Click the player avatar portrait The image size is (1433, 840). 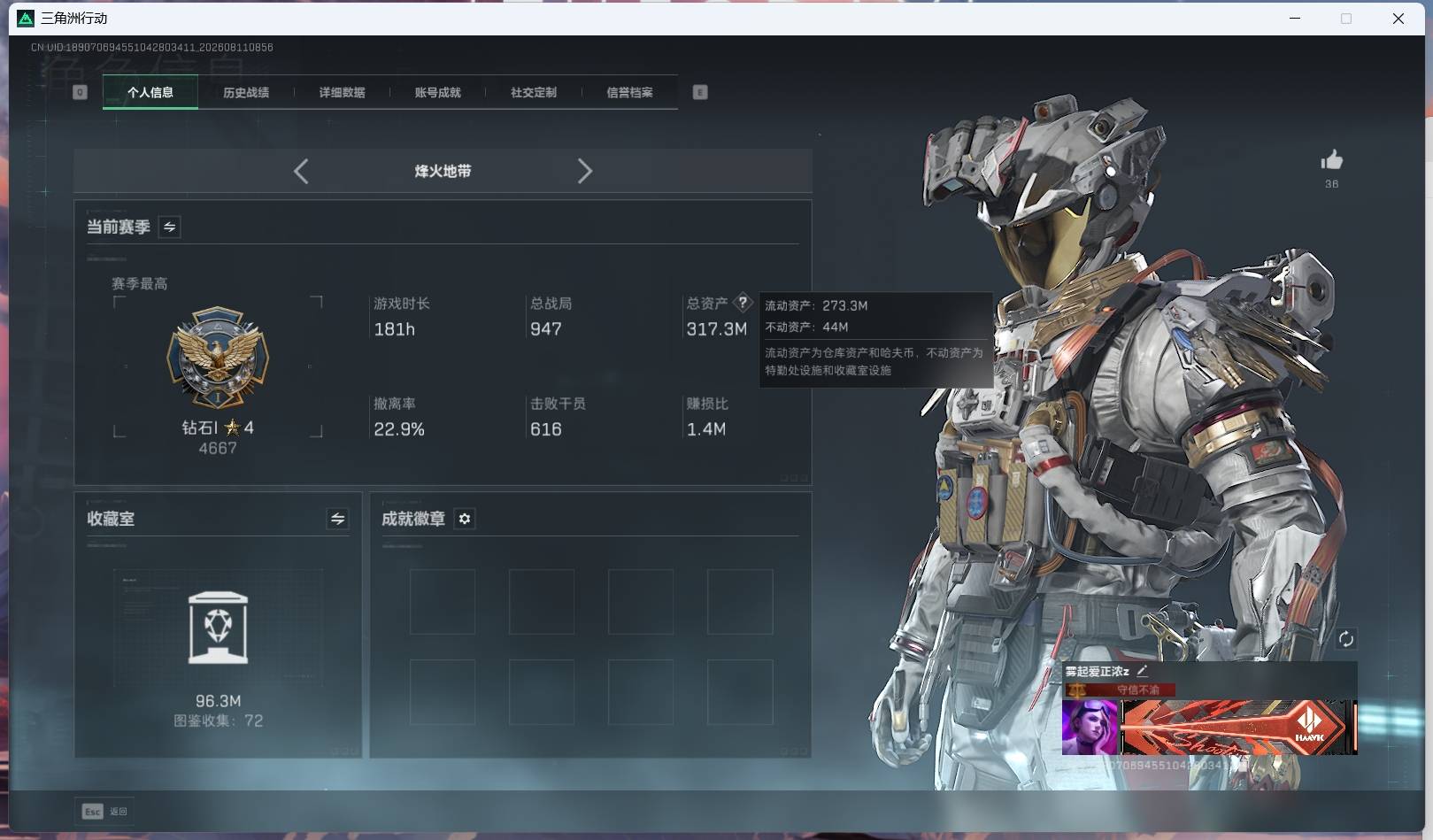pos(1090,728)
